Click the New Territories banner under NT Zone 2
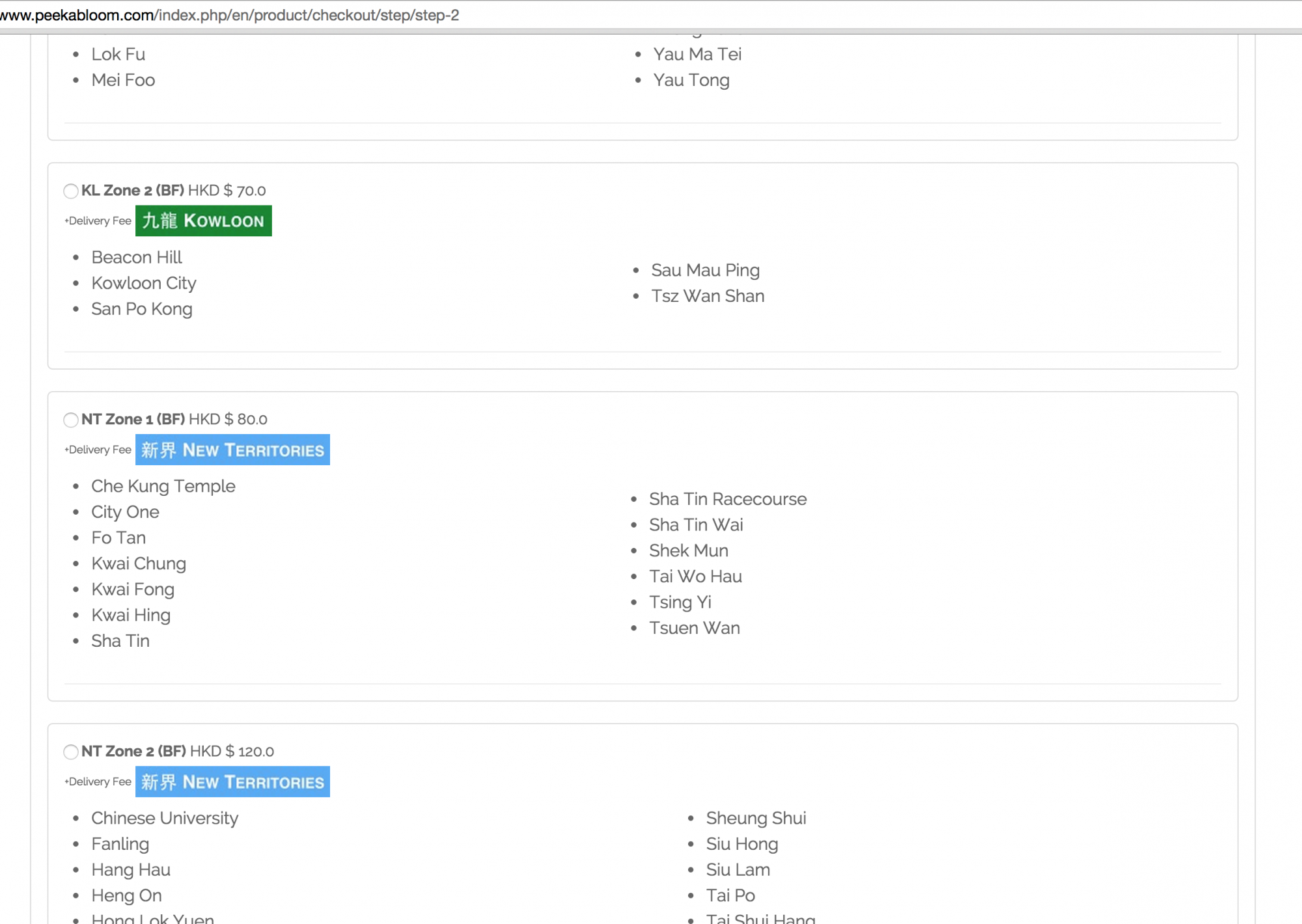 (232, 781)
